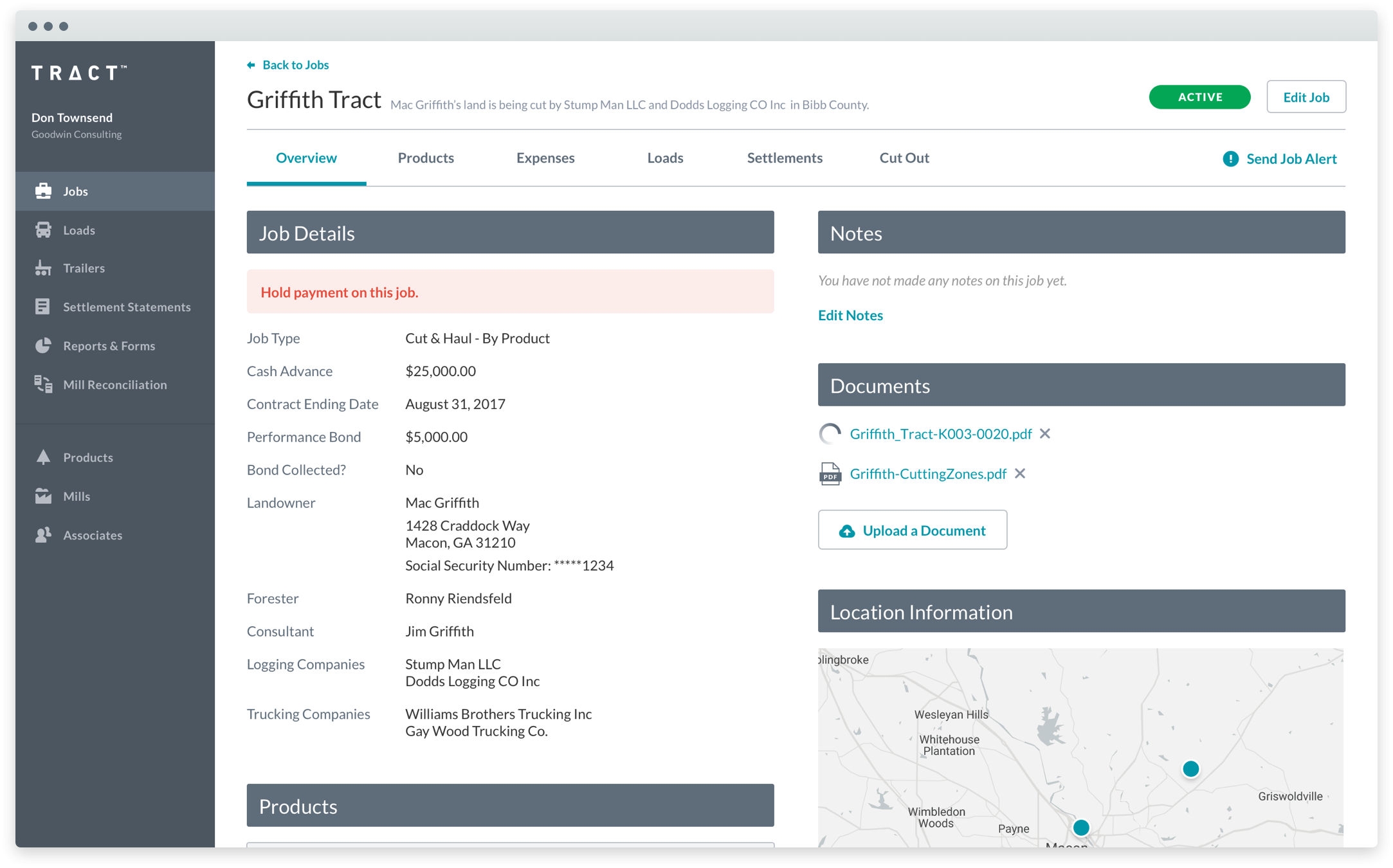1393x868 pixels.
Task: Open the Overview tab
Action: coord(306,158)
